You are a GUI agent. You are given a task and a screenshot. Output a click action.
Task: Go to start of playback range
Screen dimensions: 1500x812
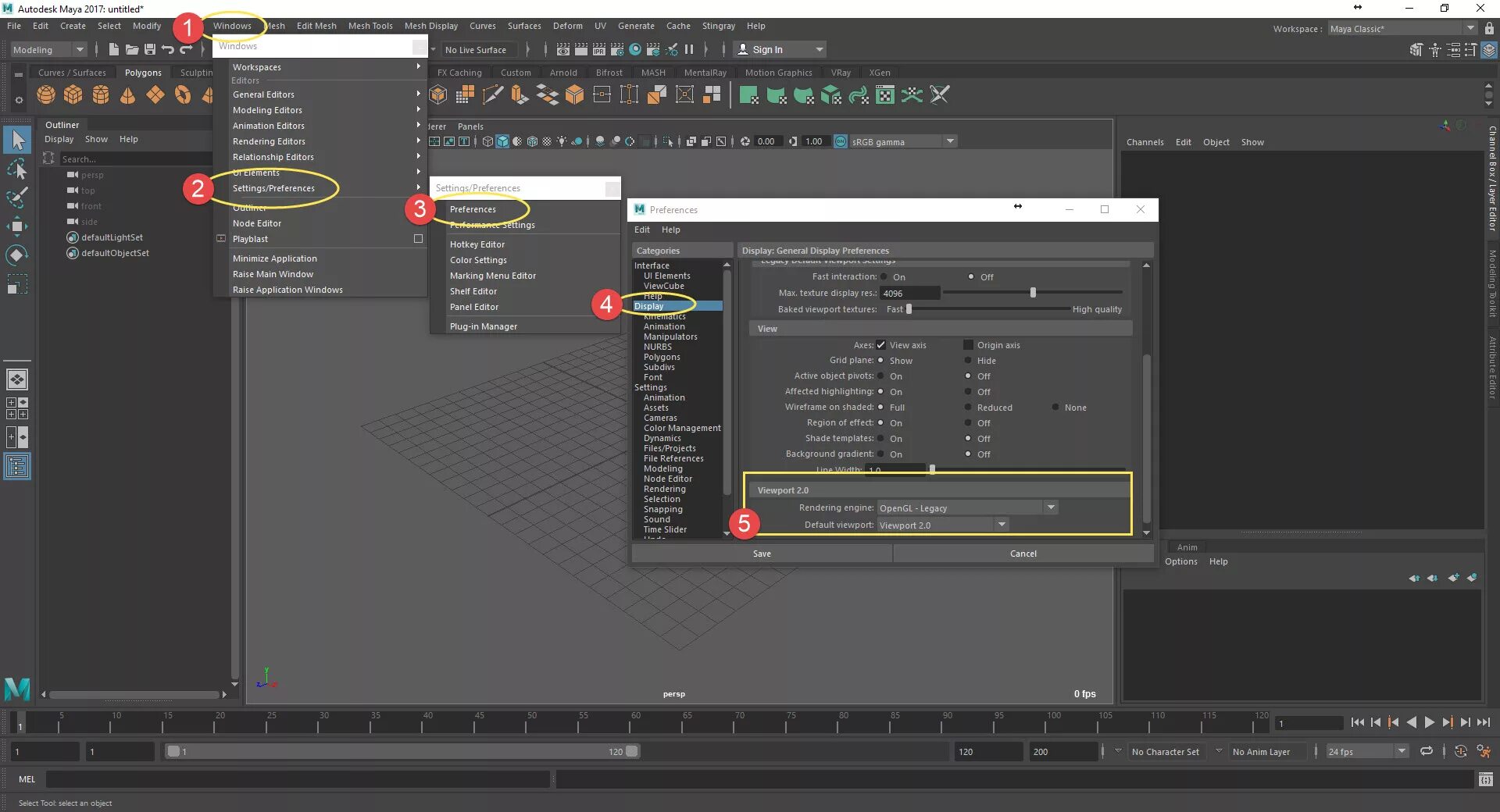[x=1357, y=722]
